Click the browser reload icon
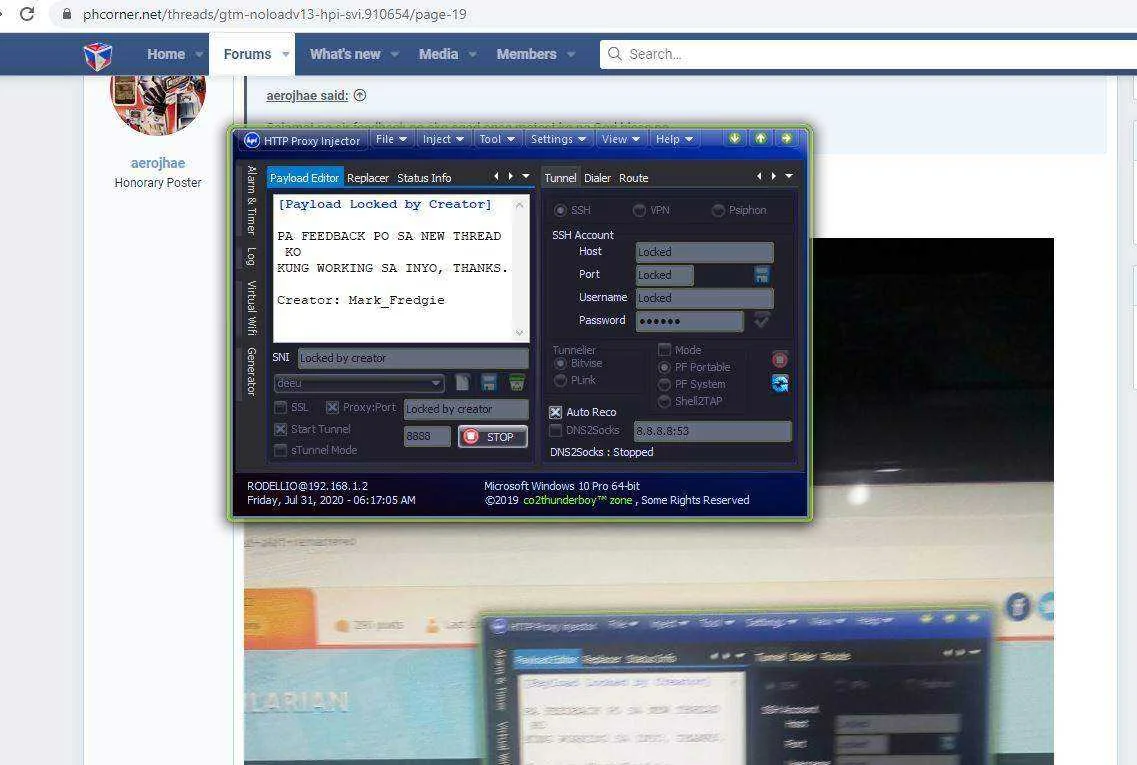This screenshot has height=765, width=1137. pos(27,14)
